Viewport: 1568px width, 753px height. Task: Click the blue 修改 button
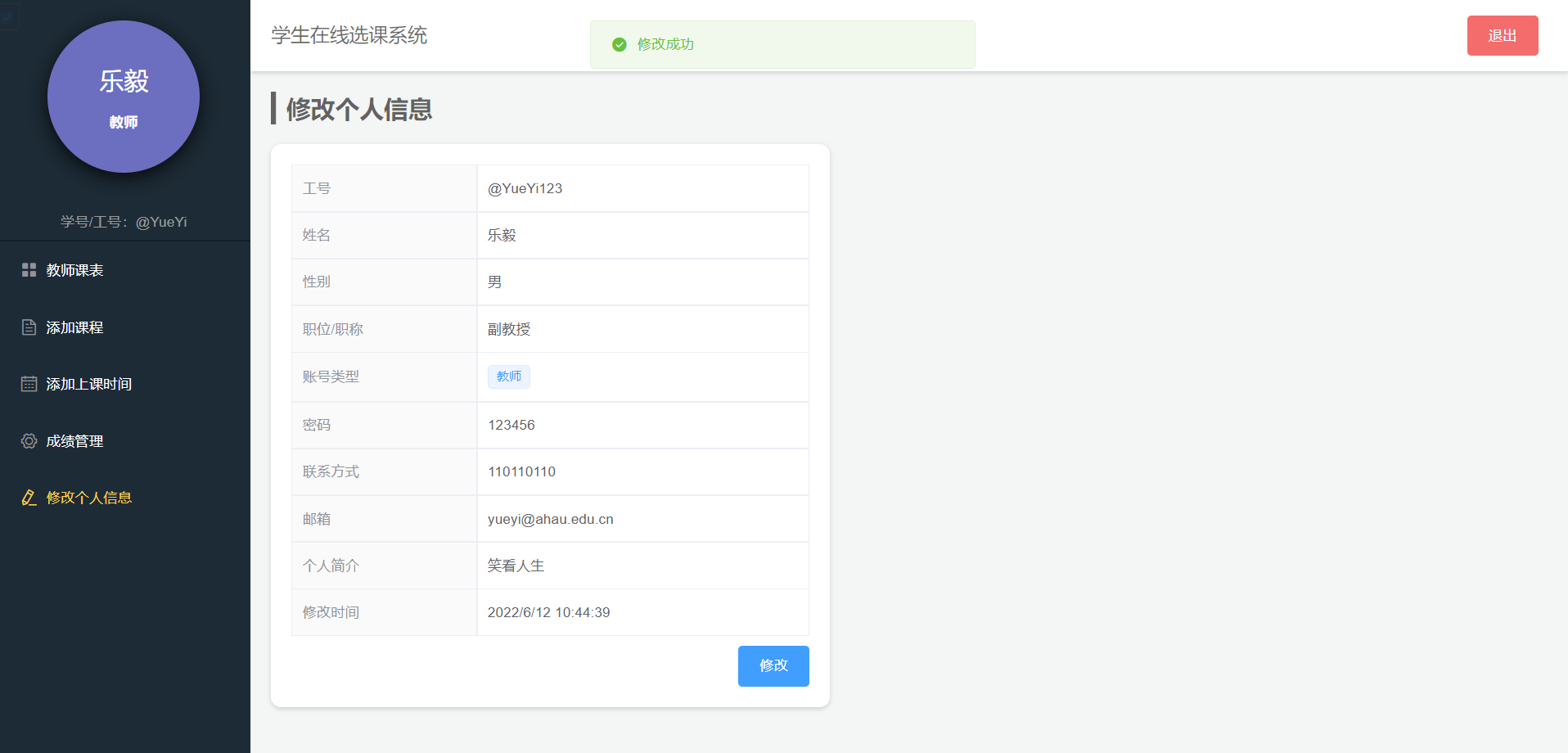773,666
